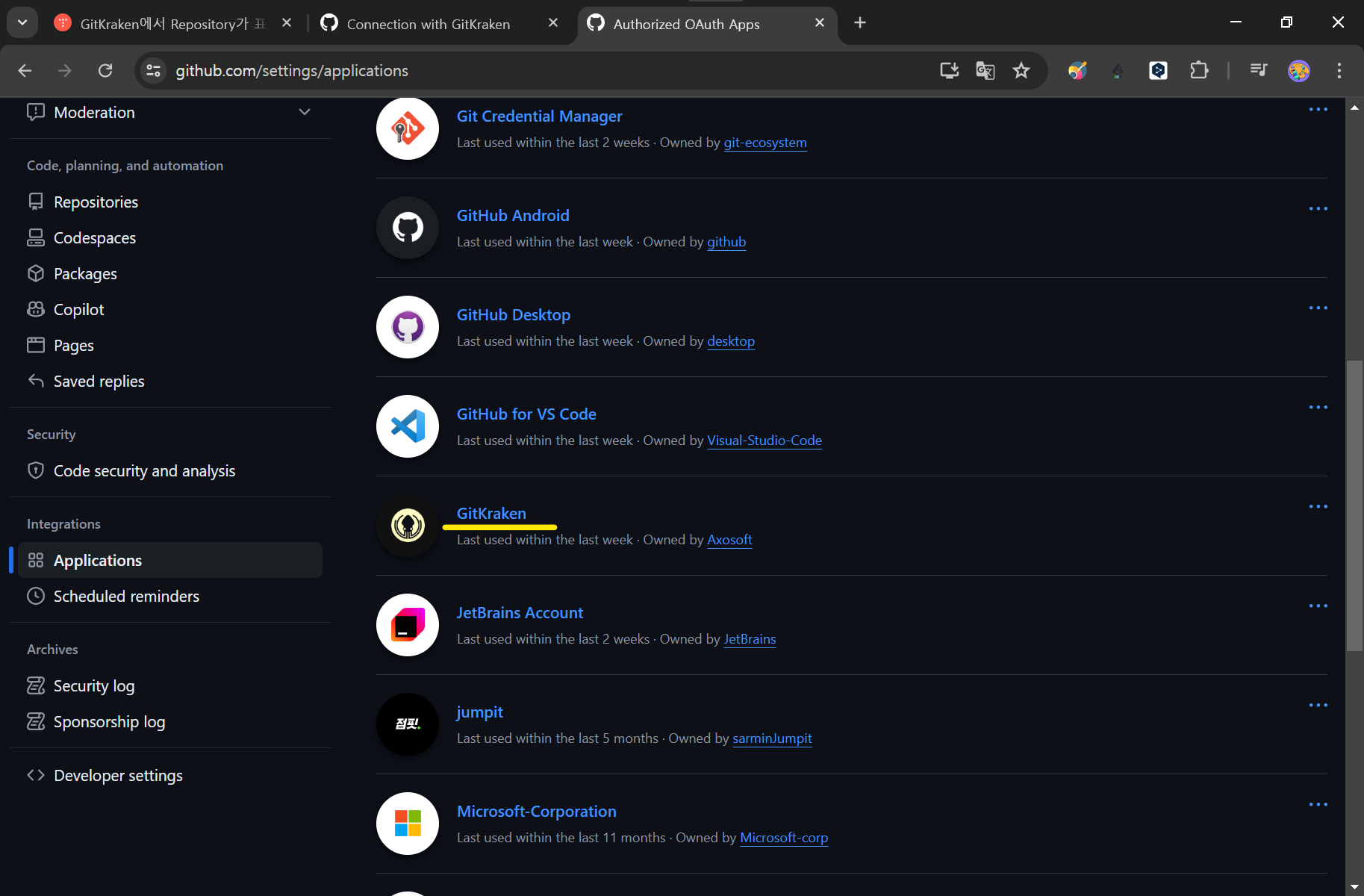Open options menu for JetBrains Account

pos(1318,606)
